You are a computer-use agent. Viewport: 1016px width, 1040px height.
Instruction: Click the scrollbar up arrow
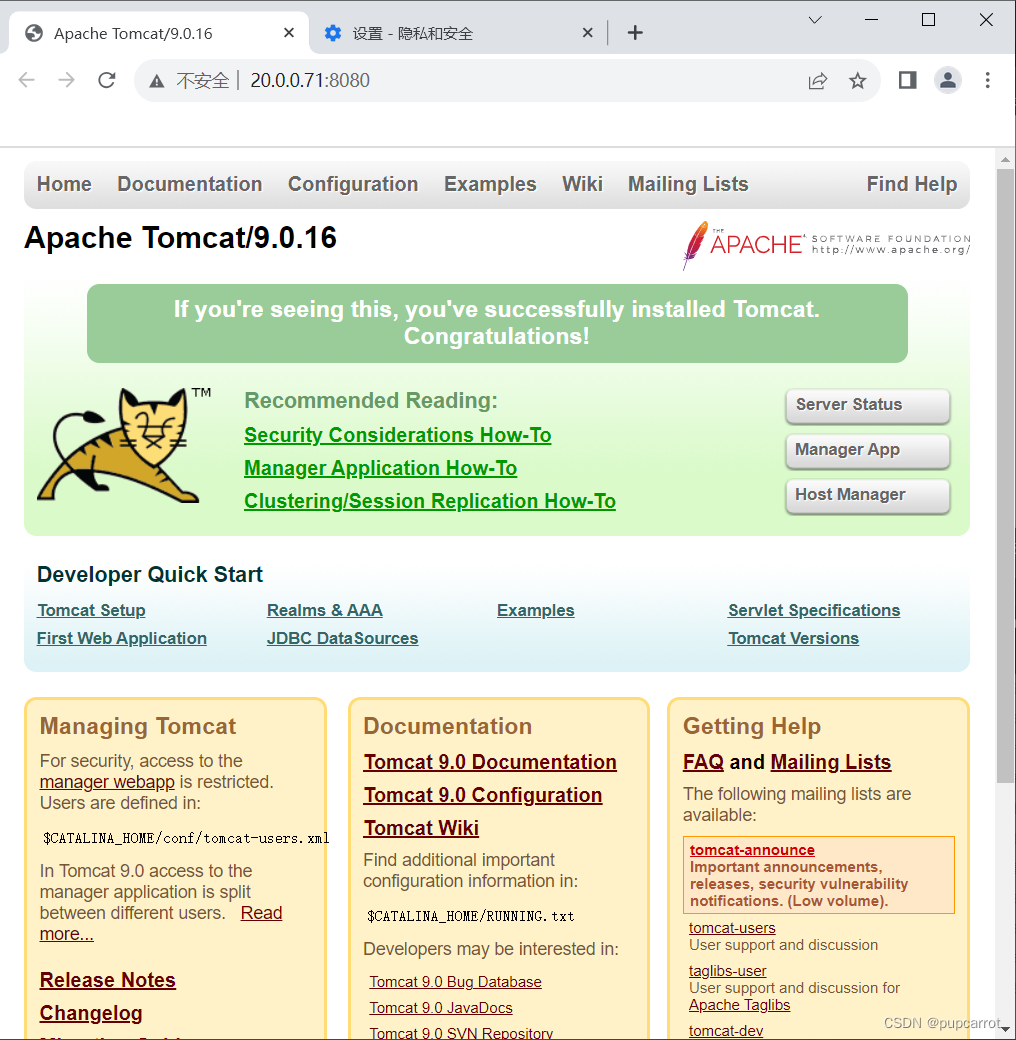click(1005, 159)
